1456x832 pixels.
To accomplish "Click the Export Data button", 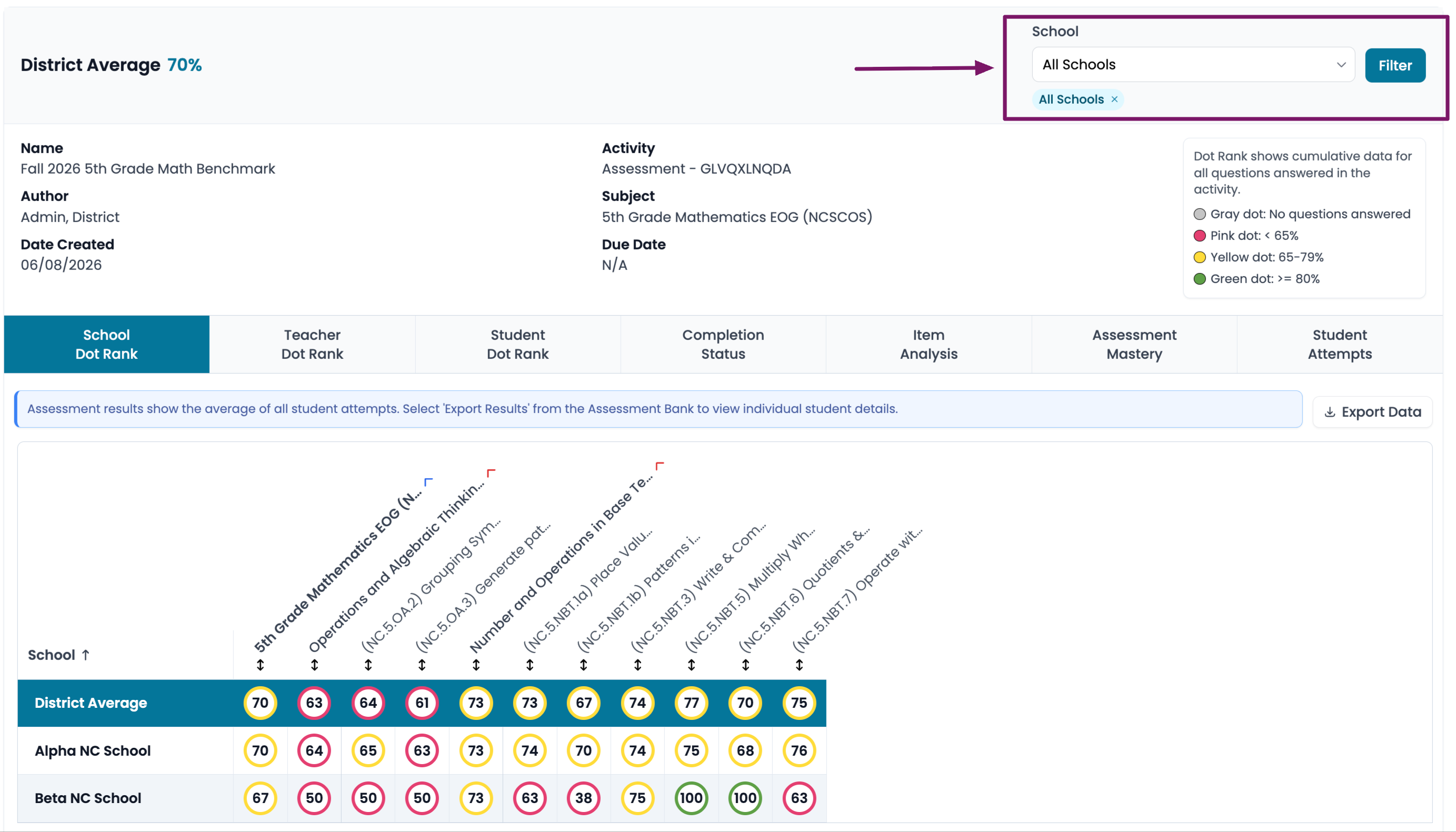I will 1372,412.
